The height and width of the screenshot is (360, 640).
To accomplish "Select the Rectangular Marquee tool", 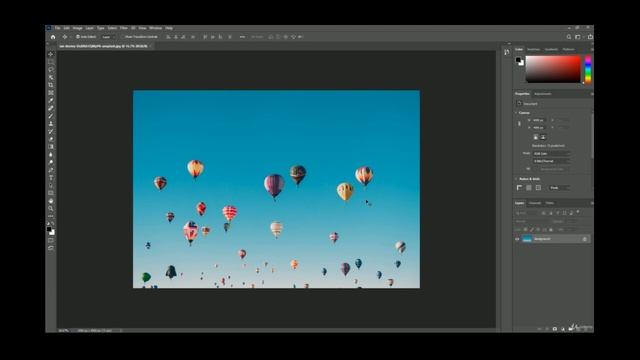I will coord(51,62).
